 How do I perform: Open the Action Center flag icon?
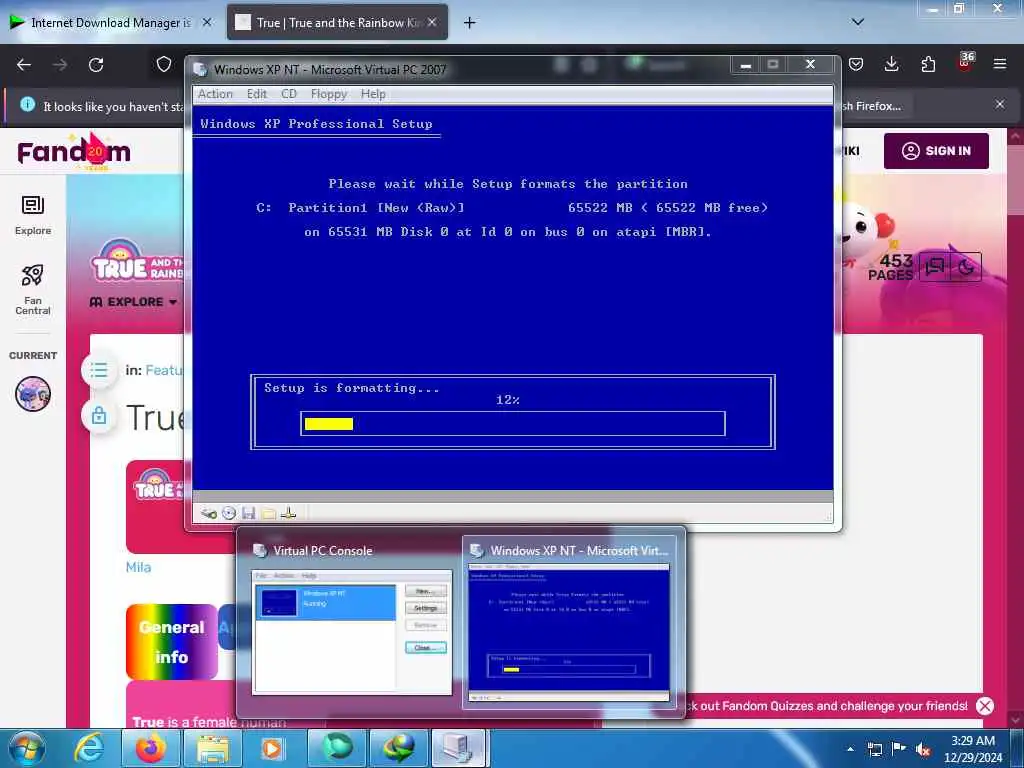899,749
